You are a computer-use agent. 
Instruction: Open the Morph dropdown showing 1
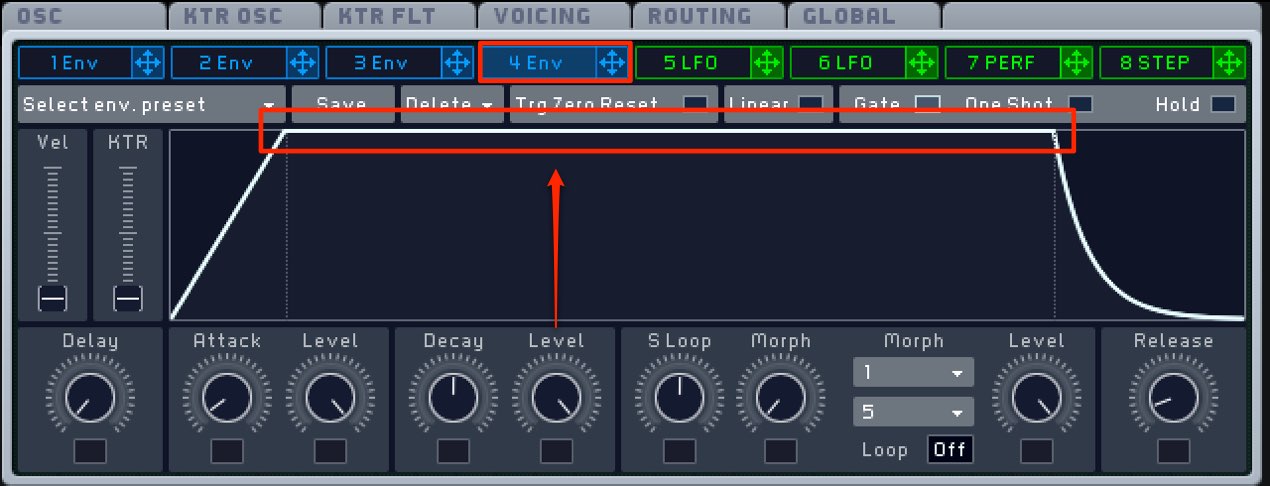[913, 372]
